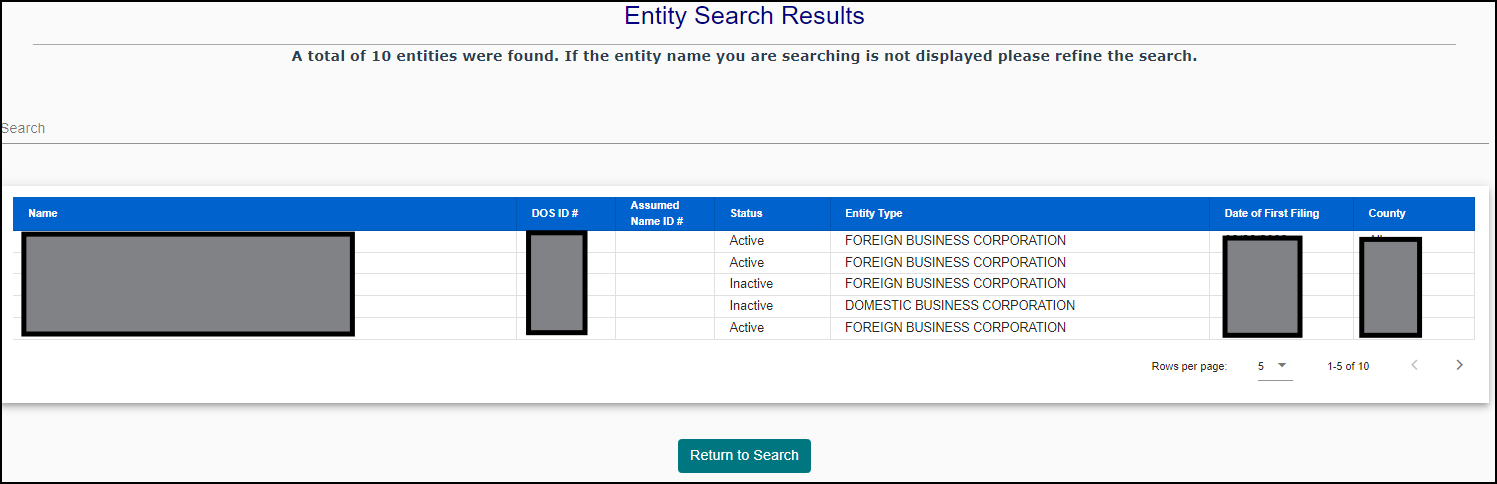
Task: Select first row's FOREIGN BUSINESS CORPORATION cell
Action: point(955,241)
